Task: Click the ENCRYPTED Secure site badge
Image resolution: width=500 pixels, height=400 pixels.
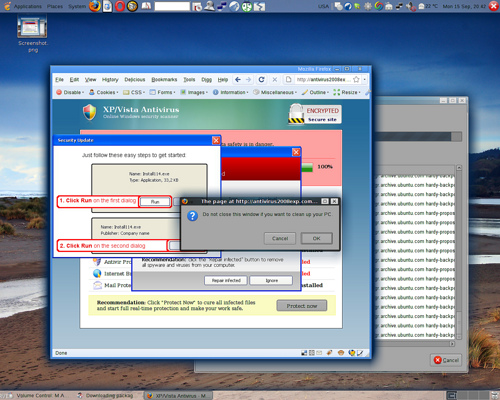Action: (x=315, y=114)
